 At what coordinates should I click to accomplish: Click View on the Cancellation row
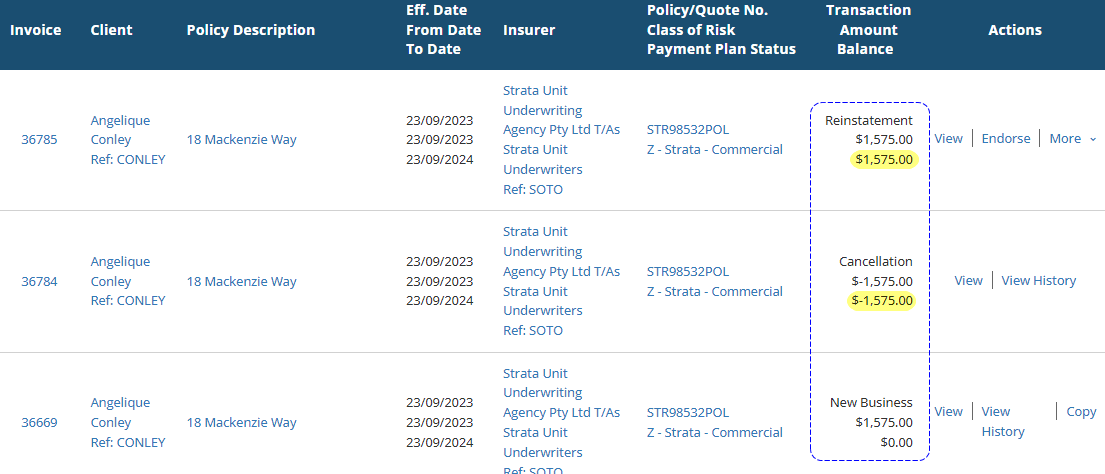[x=968, y=281]
